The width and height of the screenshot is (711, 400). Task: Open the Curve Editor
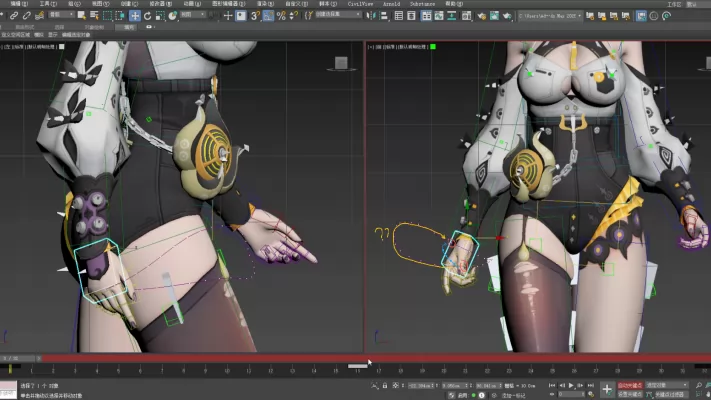(439, 16)
